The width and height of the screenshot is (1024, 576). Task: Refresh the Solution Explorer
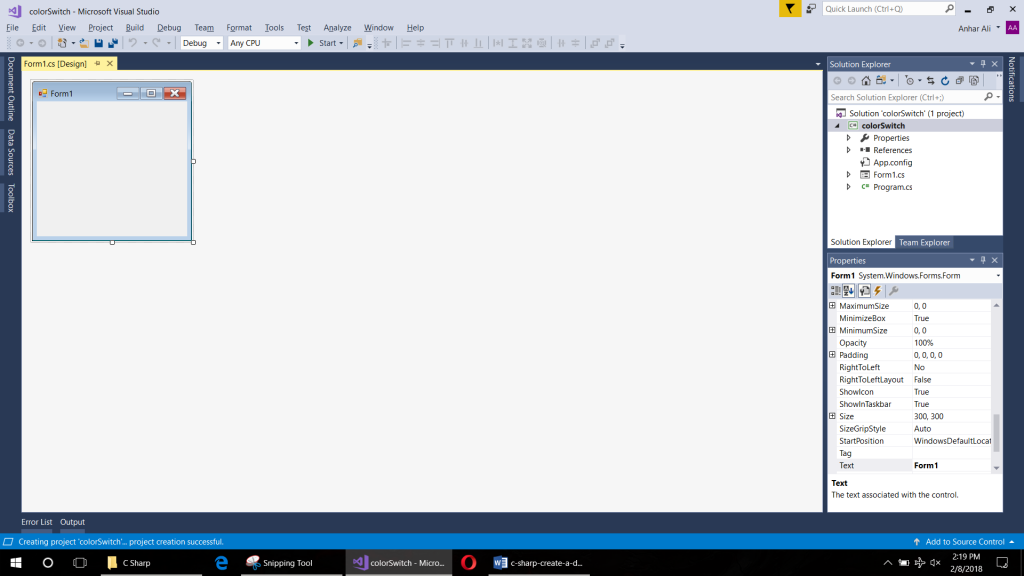click(945, 80)
